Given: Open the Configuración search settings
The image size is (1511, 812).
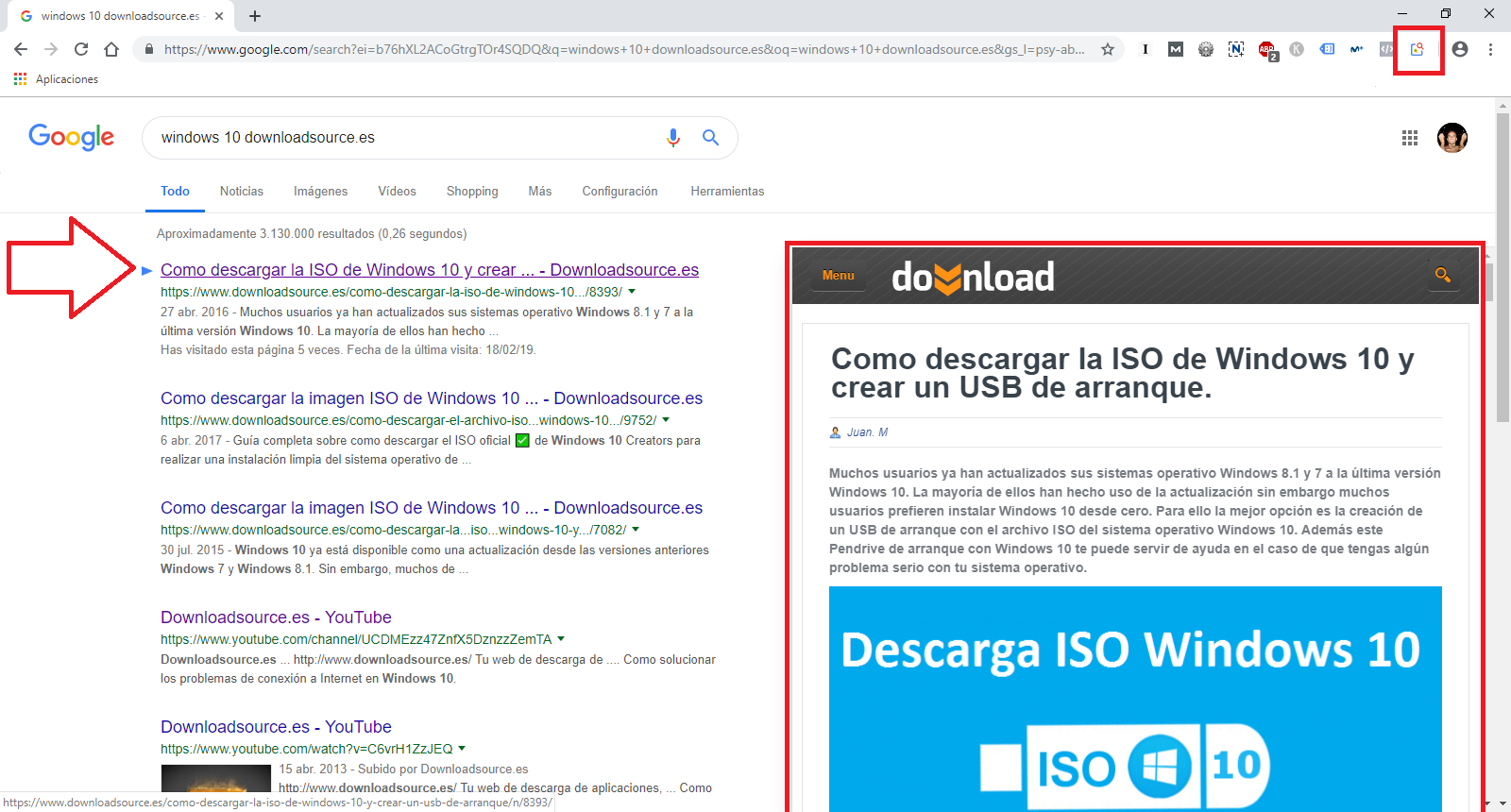Looking at the screenshot, I should (620, 191).
